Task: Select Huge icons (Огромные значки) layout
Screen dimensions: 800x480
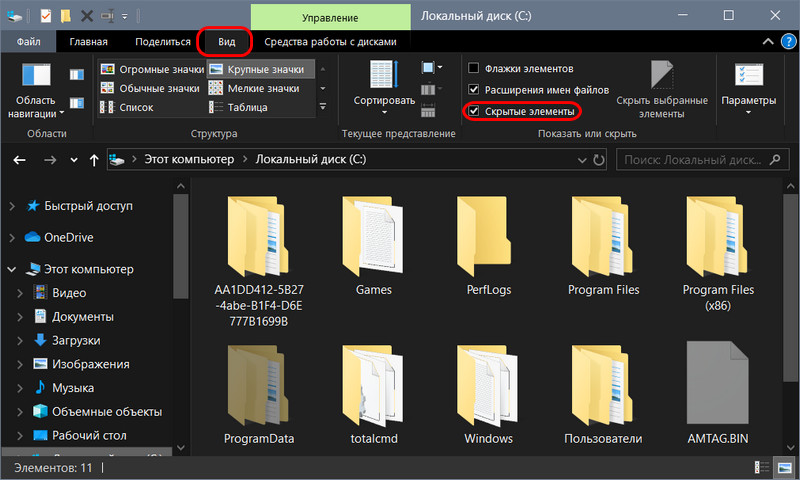Action: pyautogui.click(x=153, y=69)
